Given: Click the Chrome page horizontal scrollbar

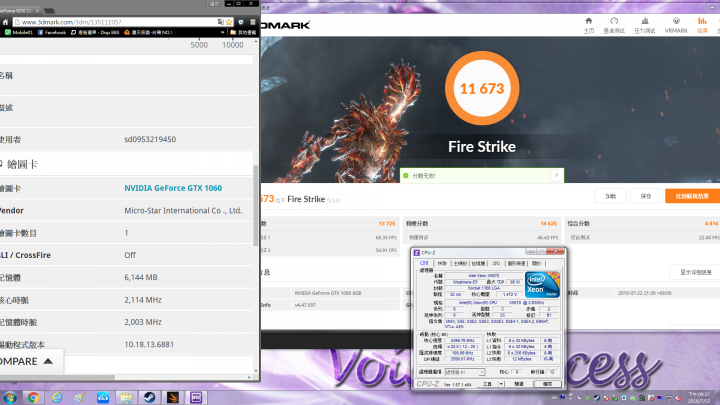Looking at the screenshot, I should (x=57, y=377).
